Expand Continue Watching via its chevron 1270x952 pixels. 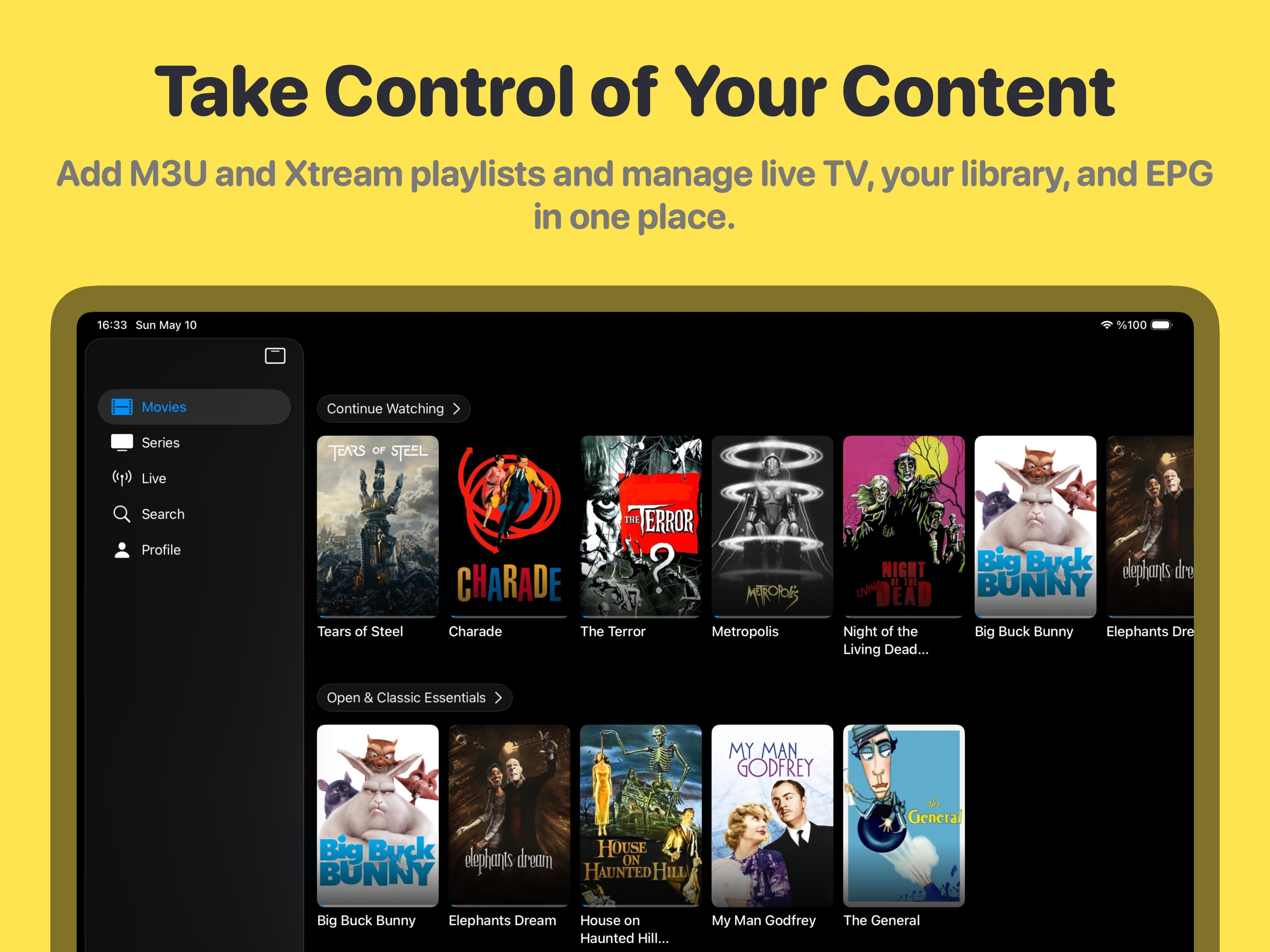click(x=457, y=409)
